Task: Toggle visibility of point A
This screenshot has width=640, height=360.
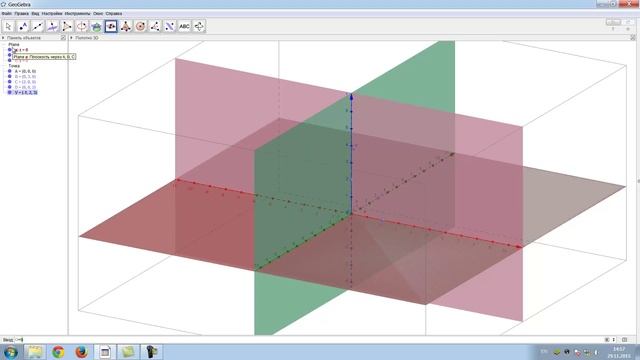Action: [x=9, y=71]
